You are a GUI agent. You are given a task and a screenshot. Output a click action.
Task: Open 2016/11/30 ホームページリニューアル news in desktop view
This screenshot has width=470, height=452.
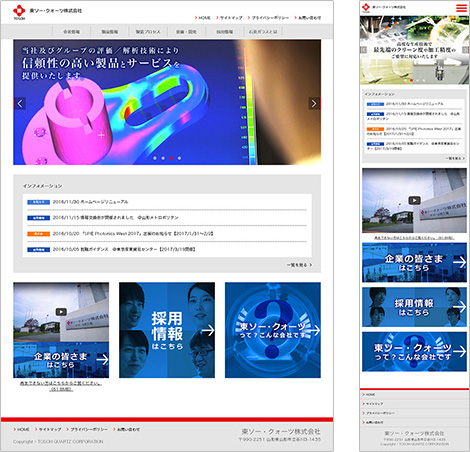click(x=90, y=202)
